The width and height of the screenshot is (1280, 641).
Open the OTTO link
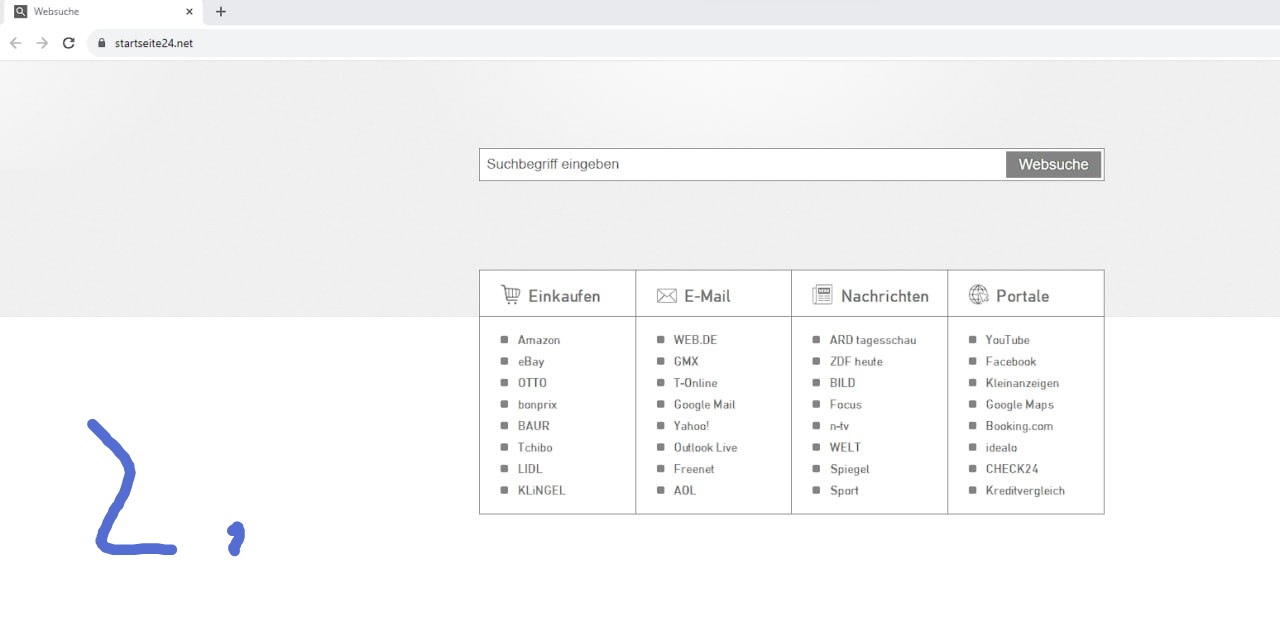click(x=532, y=383)
